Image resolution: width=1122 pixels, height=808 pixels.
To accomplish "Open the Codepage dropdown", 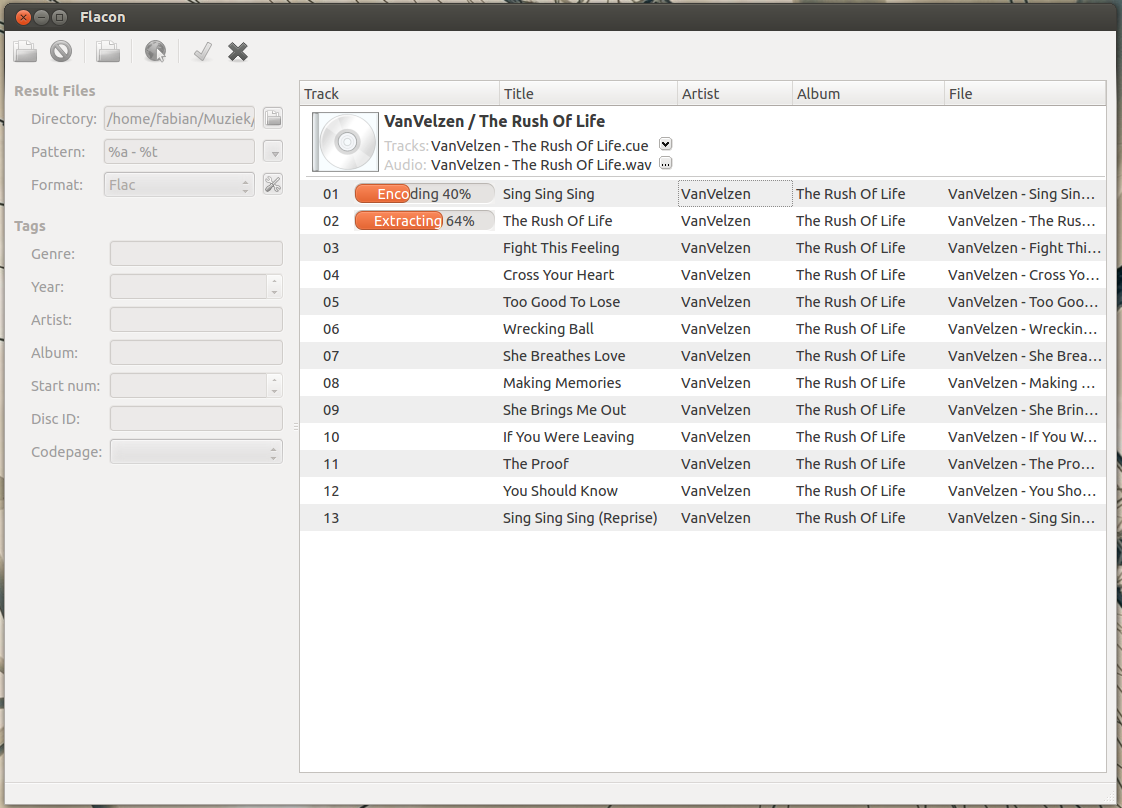I will click(x=196, y=452).
